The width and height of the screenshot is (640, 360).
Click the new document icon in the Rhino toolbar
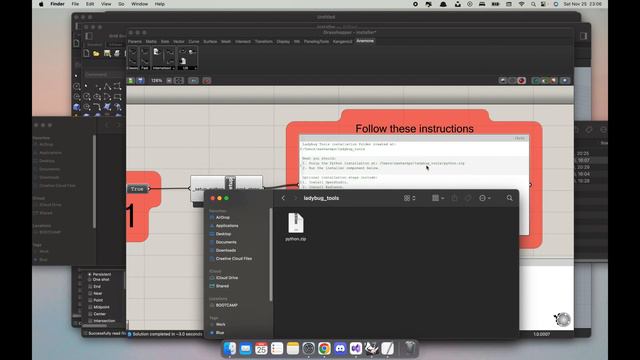coord(86,53)
